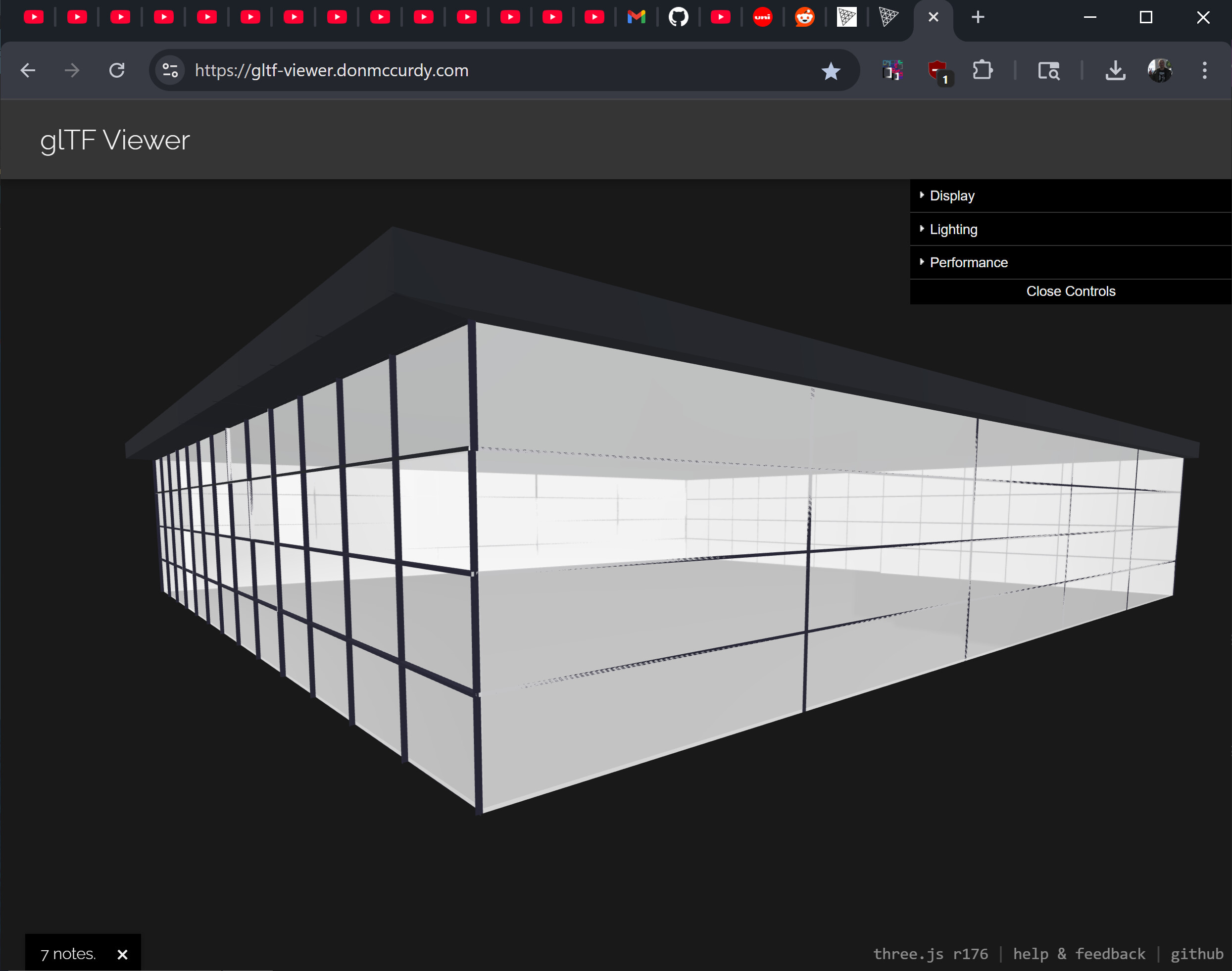Image resolution: width=1232 pixels, height=971 pixels.
Task: Open the browser extensions puzzle menu
Action: 983,70
